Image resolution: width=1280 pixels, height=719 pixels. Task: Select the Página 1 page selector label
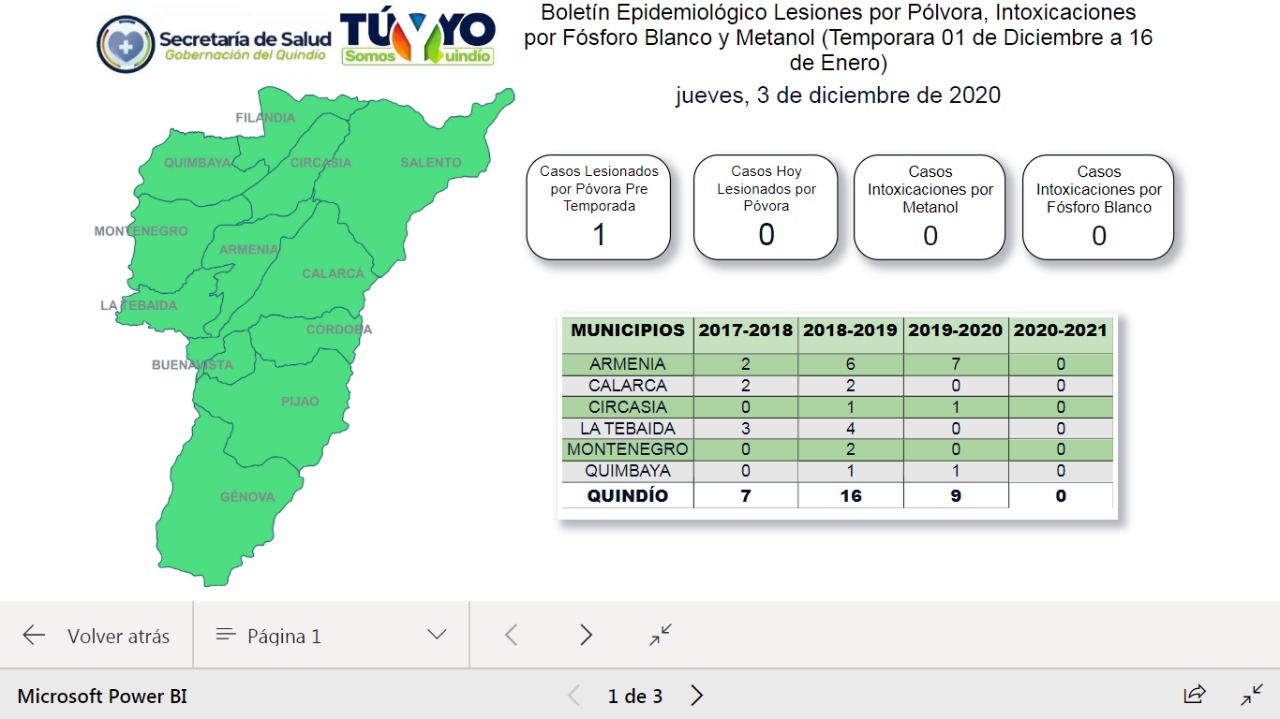pos(284,636)
